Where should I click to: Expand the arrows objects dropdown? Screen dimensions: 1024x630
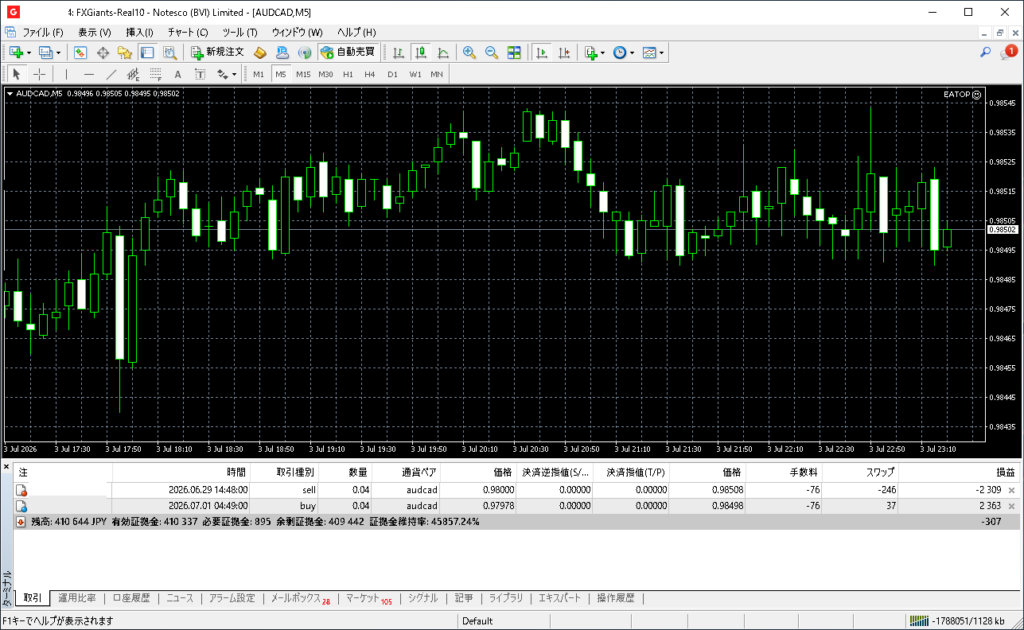coord(234,74)
